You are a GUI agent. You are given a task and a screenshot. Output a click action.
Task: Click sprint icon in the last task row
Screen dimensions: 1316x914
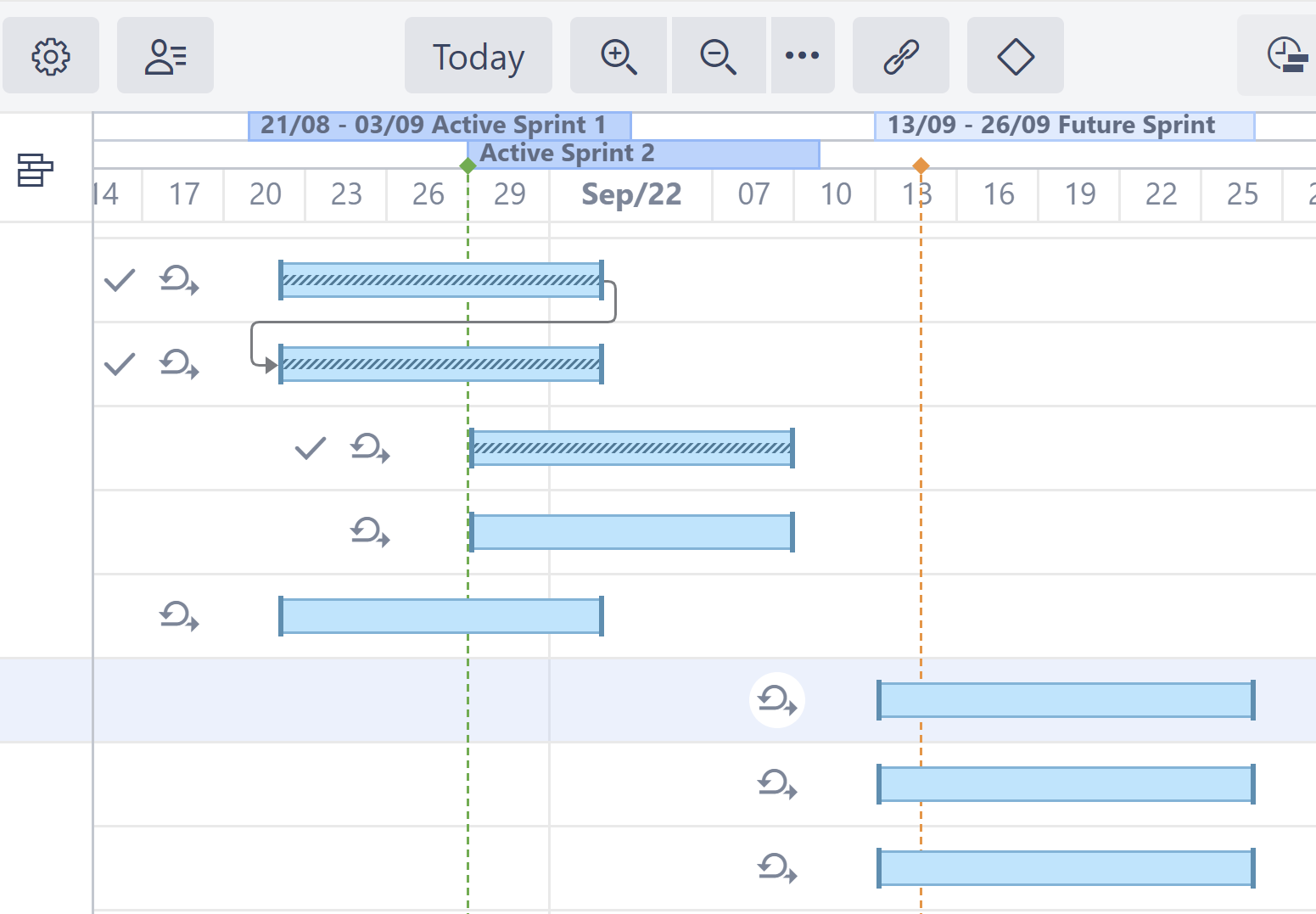click(776, 868)
